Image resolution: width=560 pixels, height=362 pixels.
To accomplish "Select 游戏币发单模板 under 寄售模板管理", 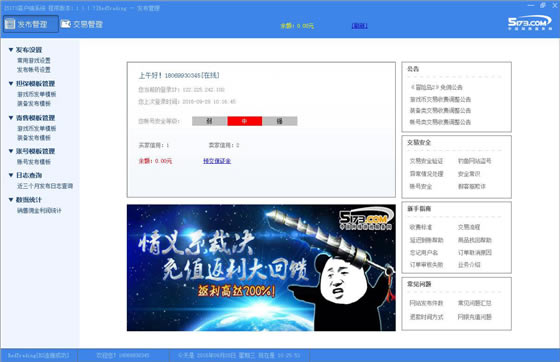I will coord(37,129).
